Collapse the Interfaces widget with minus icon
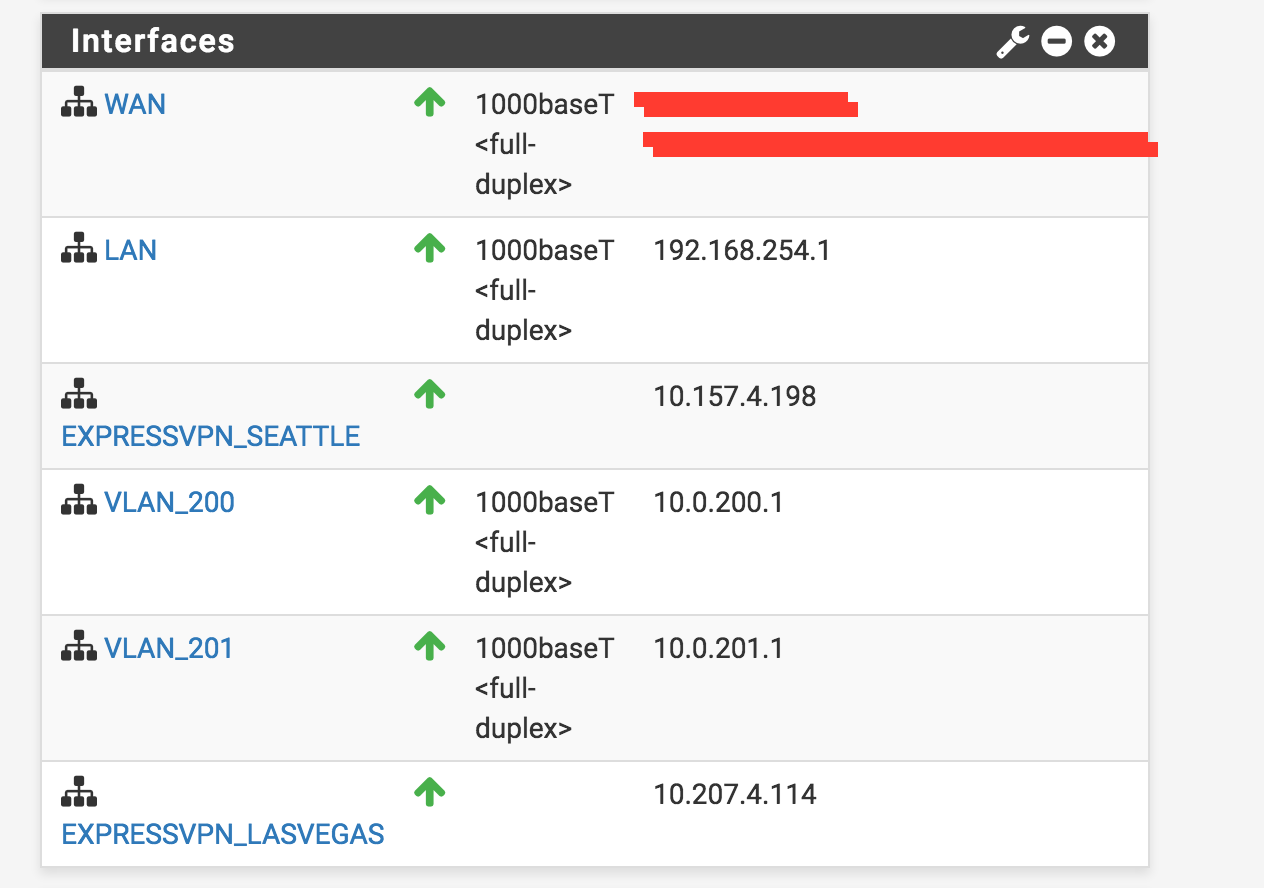1264x888 pixels. (1056, 42)
